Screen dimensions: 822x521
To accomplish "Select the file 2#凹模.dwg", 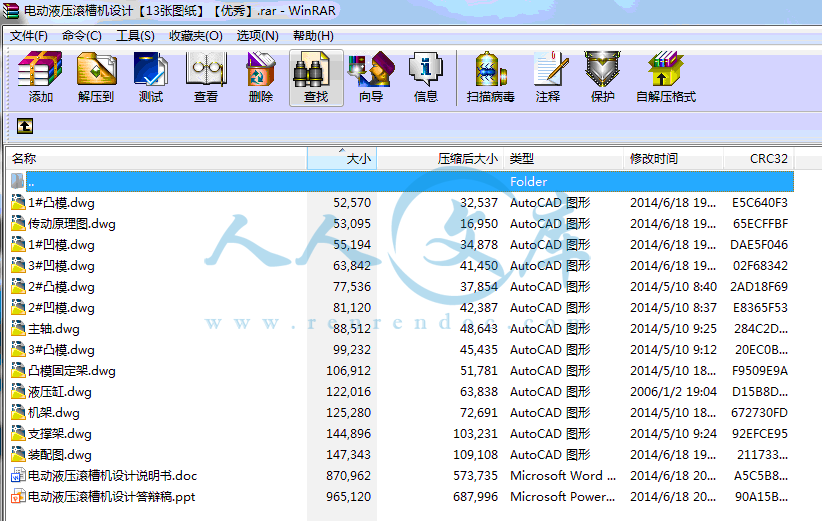I will 61,308.
